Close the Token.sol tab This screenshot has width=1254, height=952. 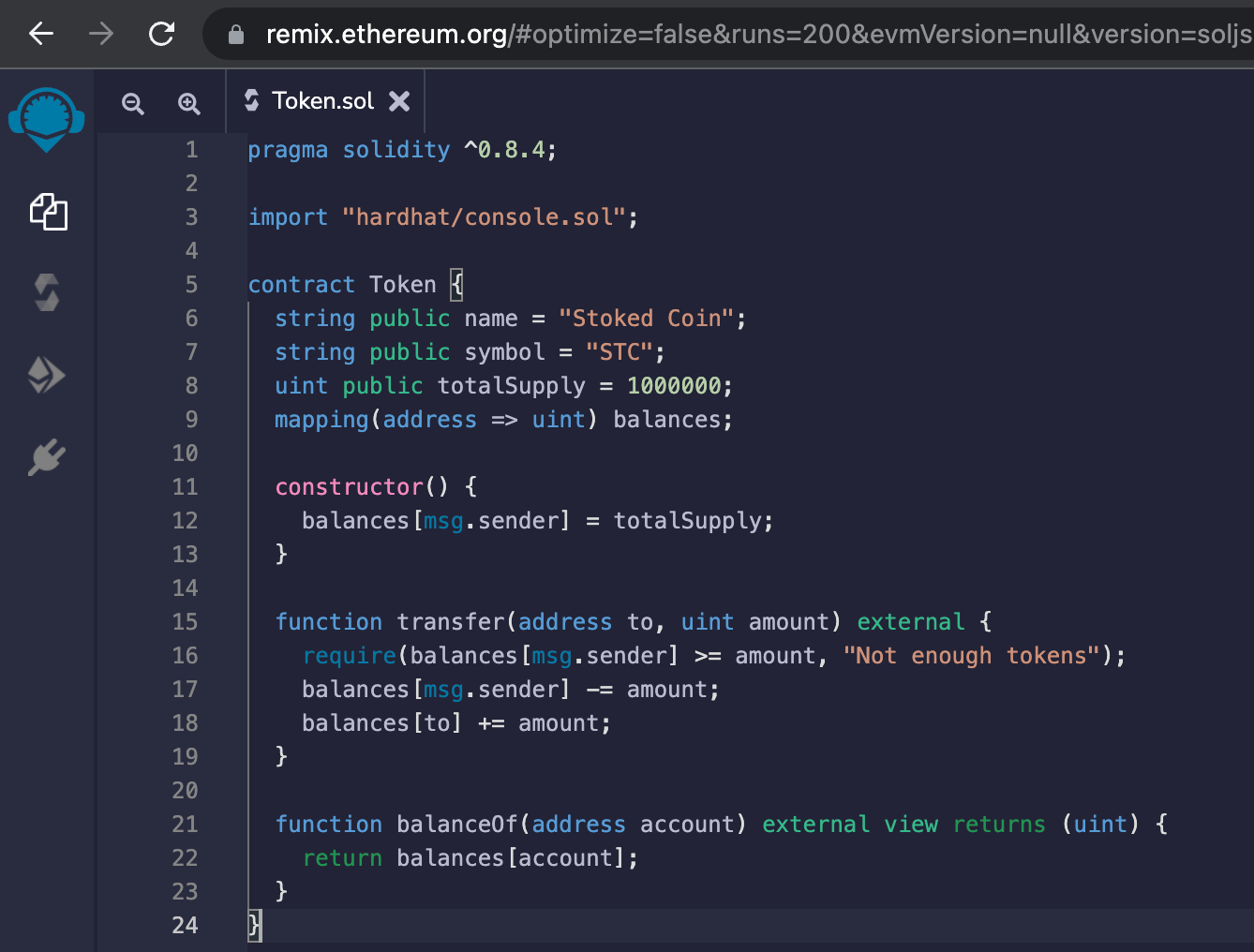point(400,100)
